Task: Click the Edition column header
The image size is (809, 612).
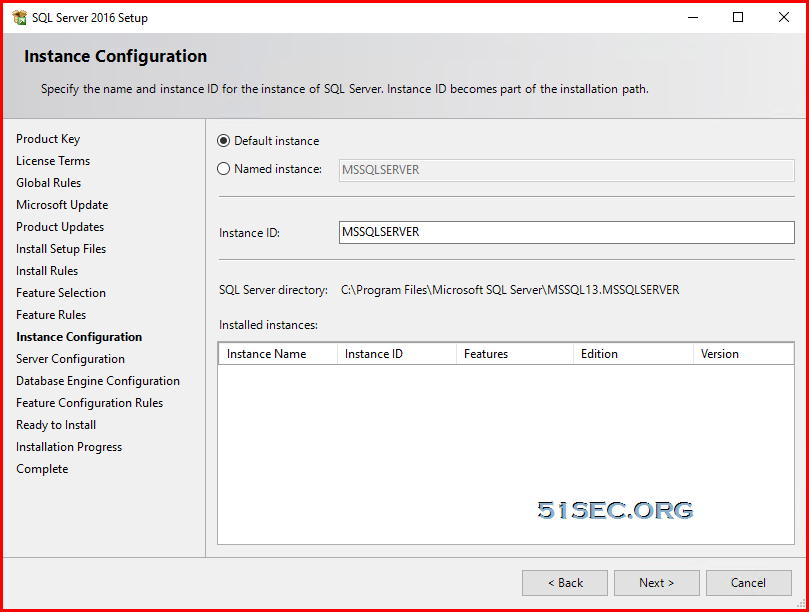Action: [x=633, y=354]
